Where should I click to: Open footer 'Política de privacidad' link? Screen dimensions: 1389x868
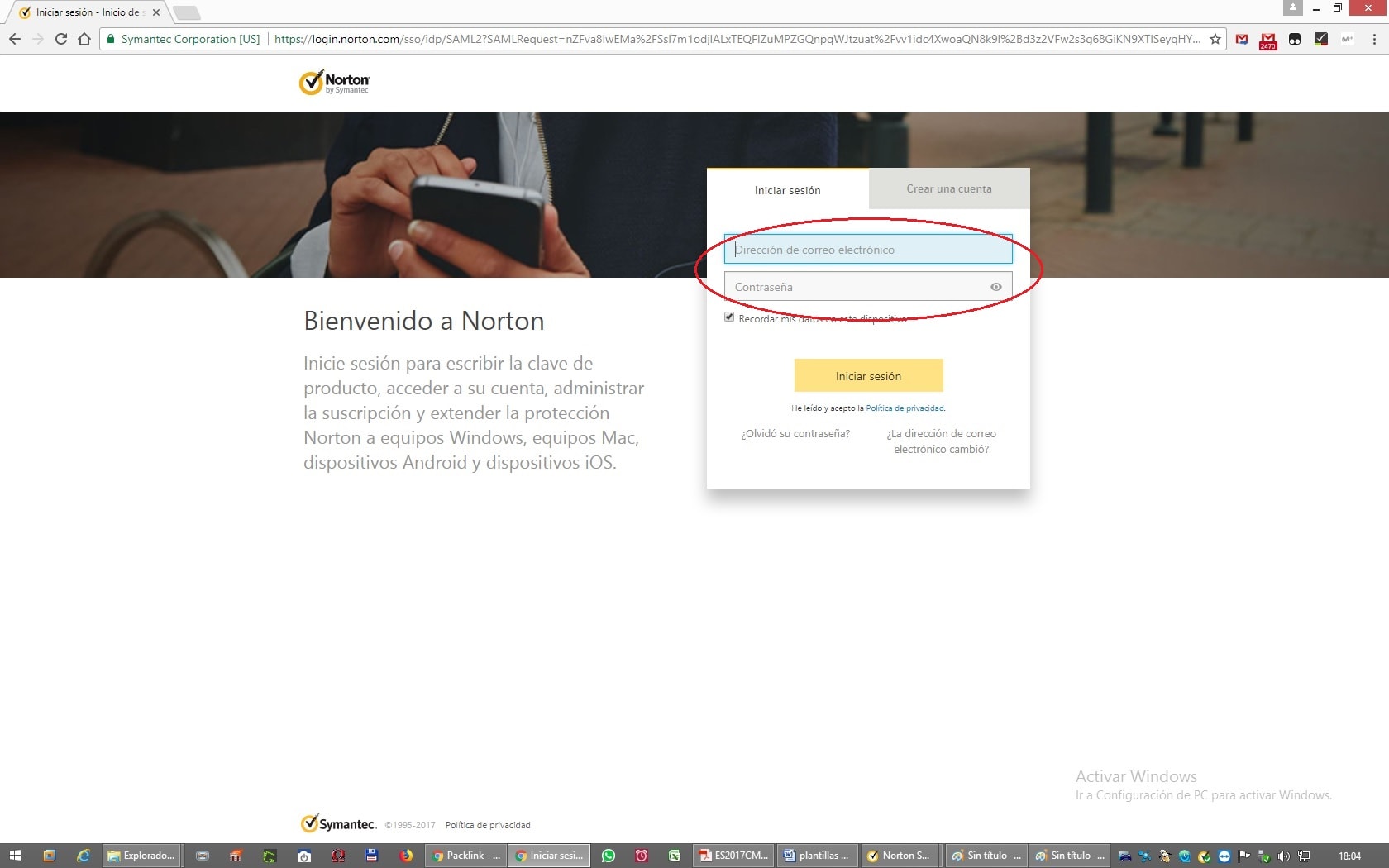488,825
